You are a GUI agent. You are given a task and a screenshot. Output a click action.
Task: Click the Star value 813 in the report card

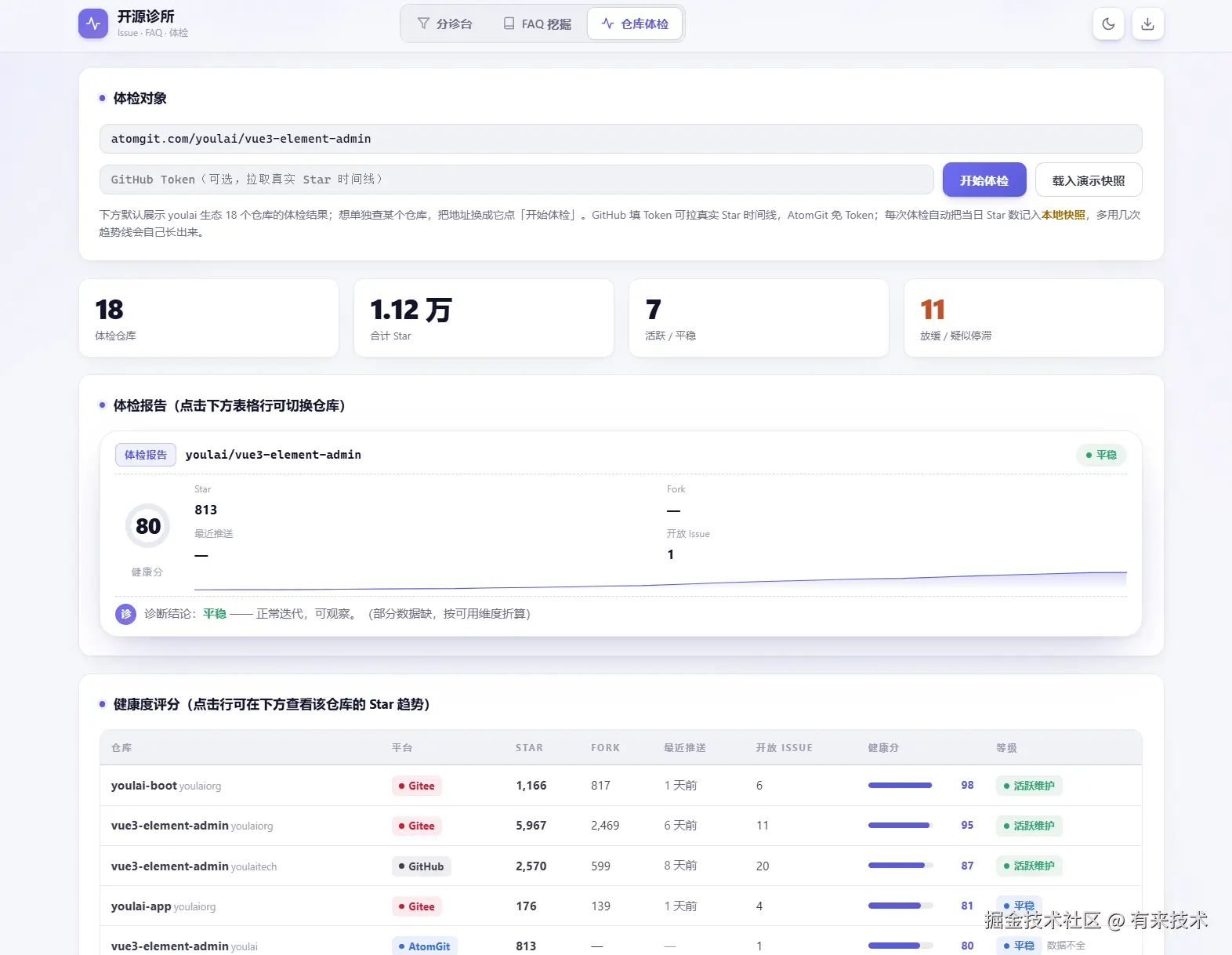[206, 510]
